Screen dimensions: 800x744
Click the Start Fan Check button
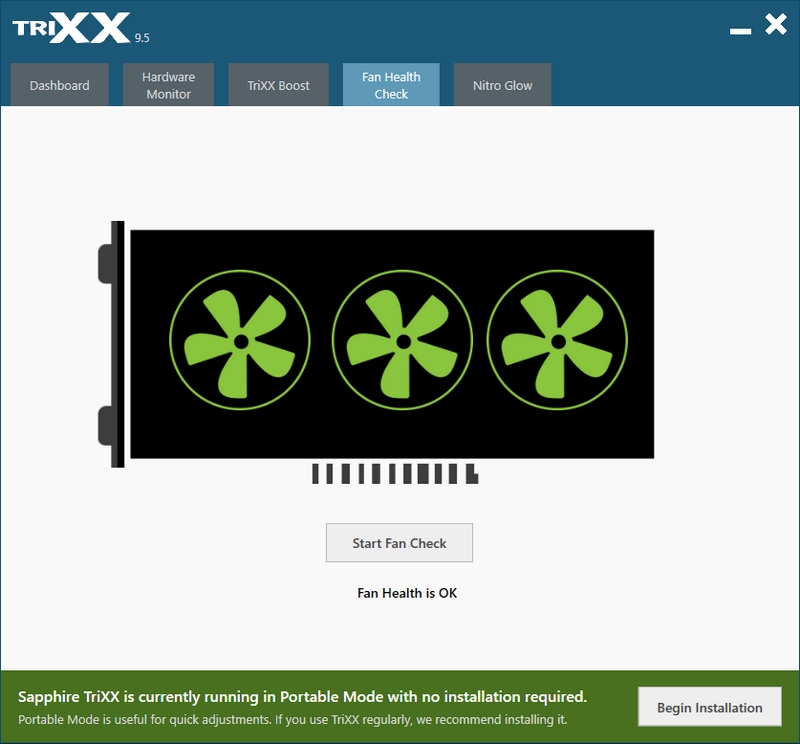coord(399,542)
